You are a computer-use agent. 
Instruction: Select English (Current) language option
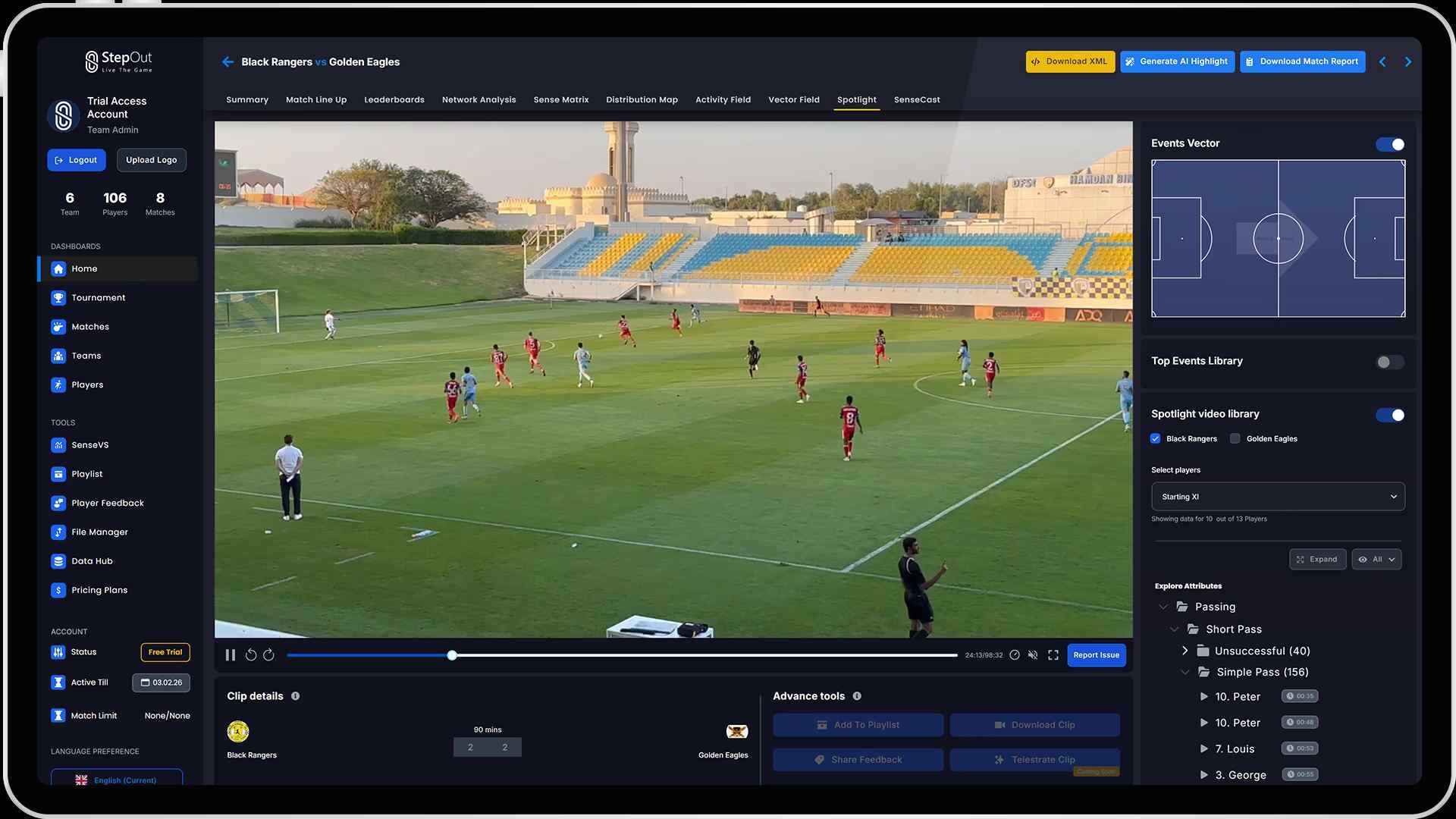[x=117, y=778]
